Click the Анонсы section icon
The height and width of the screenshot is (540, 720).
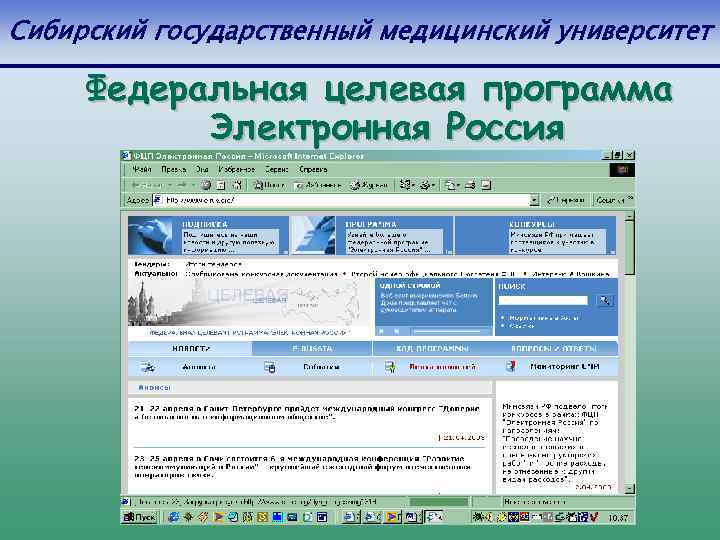click(x=148, y=367)
